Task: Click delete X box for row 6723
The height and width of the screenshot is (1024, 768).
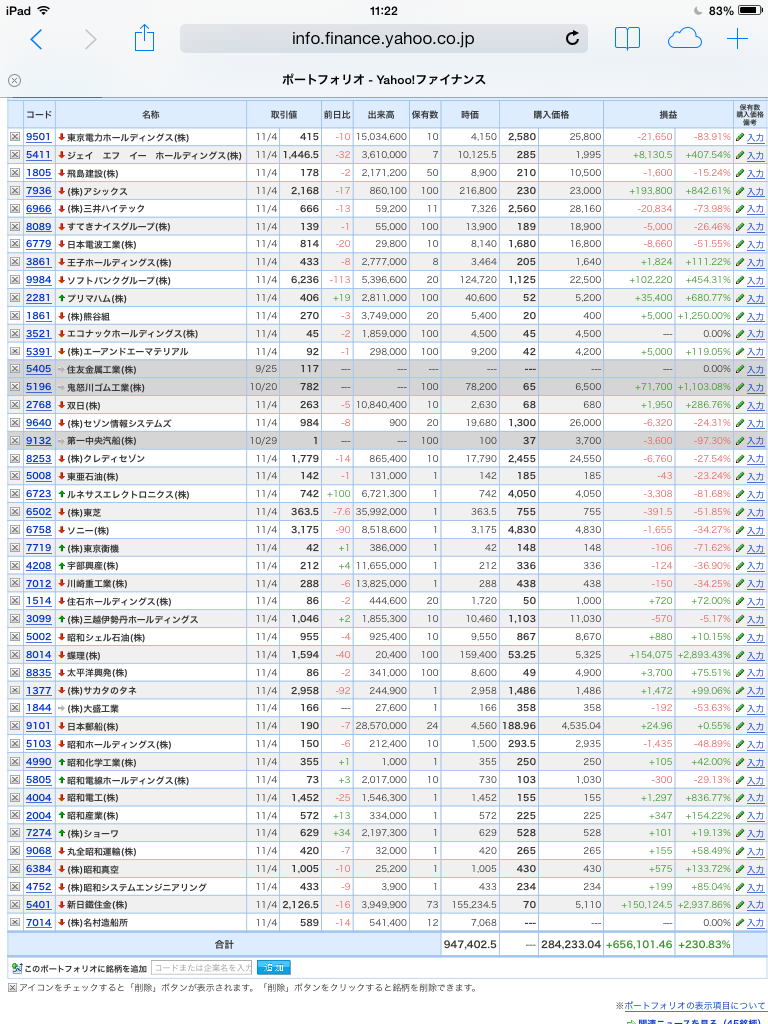Action: (15, 494)
